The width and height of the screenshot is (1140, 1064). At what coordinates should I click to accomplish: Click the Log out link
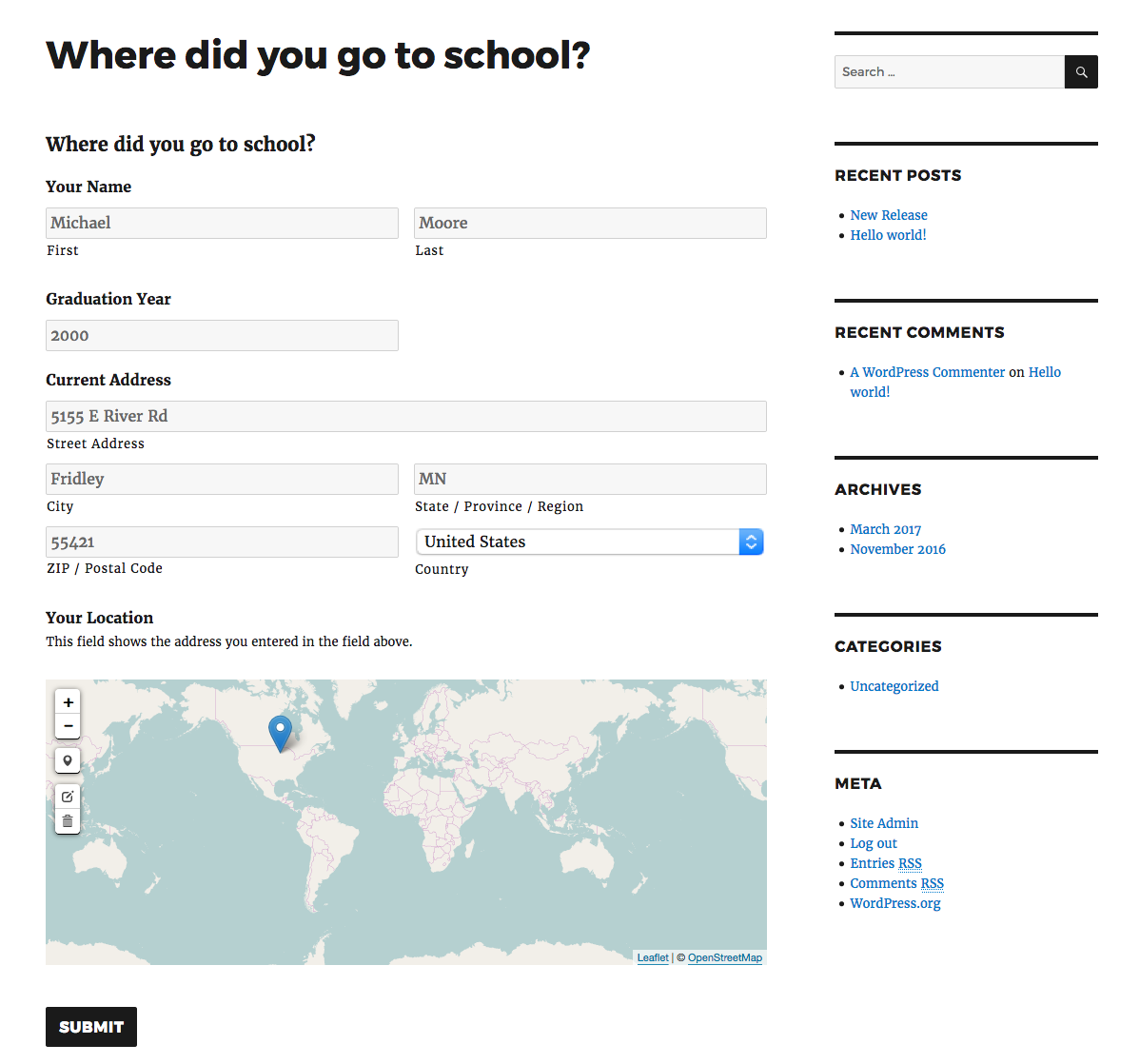tap(874, 843)
